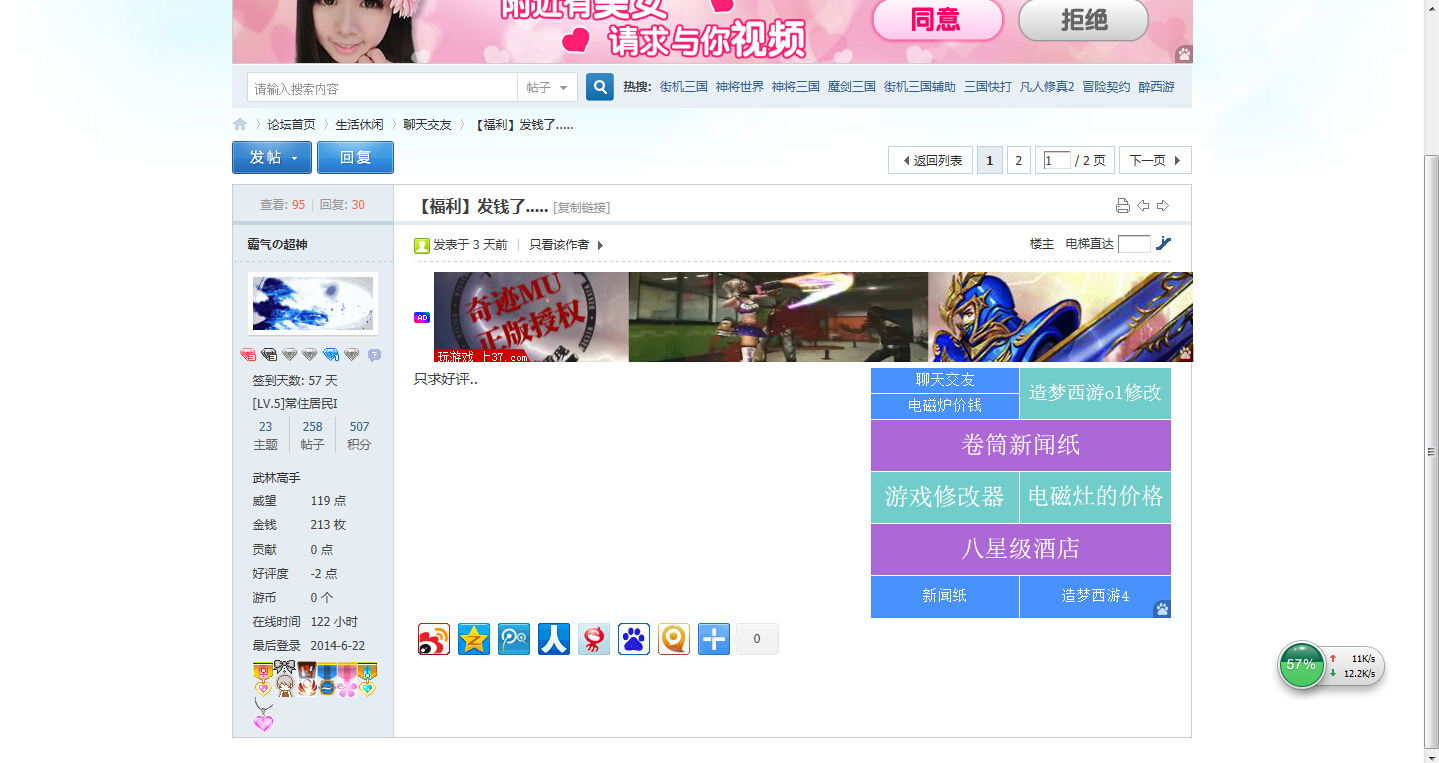
Task: Open 论坛首页 breadcrumb link
Action: tap(291, 124)
